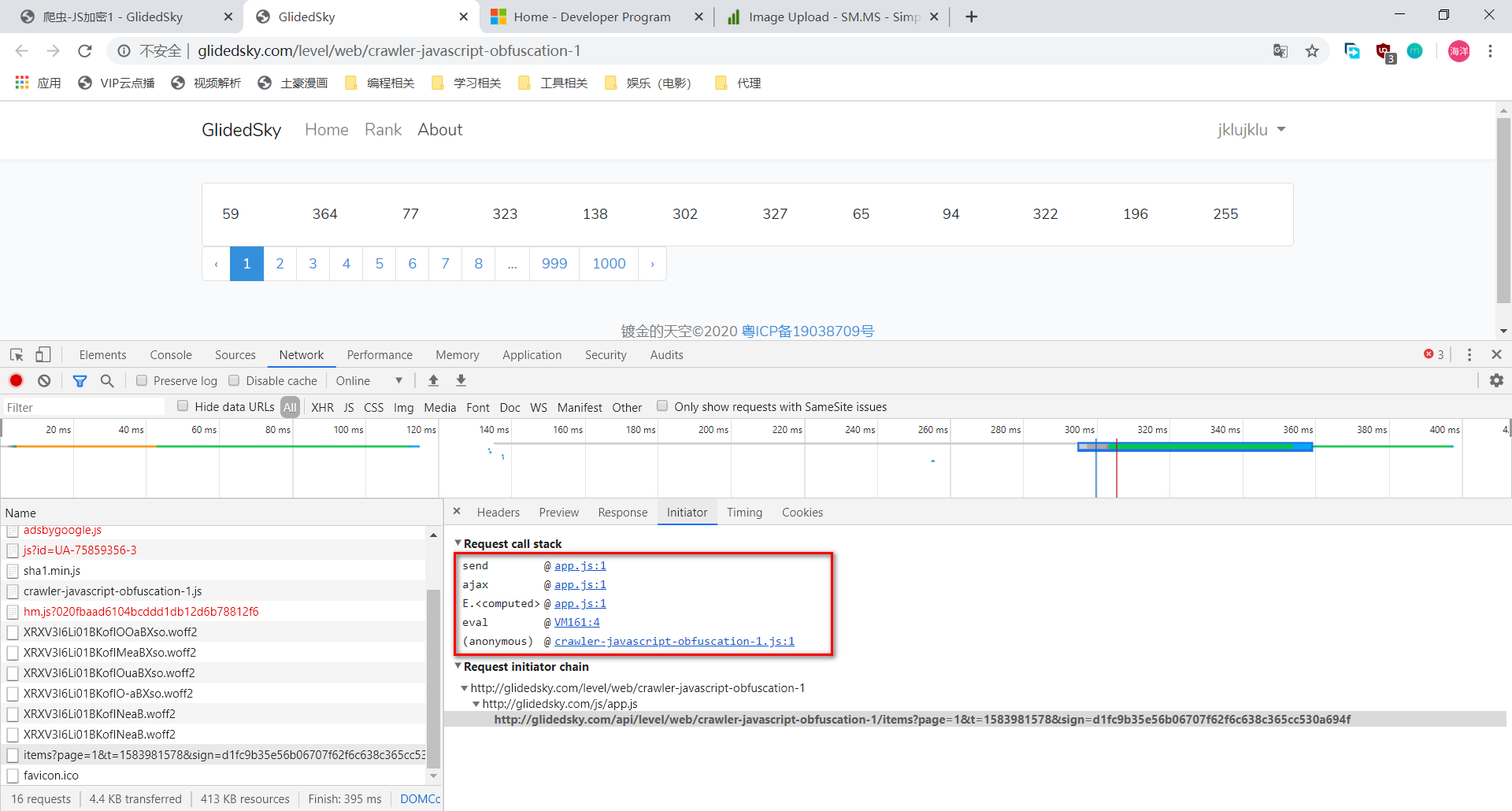The image size is (1512, 811).
Task: Click the uBlock extension icon
Action: tap(1384, 52)
